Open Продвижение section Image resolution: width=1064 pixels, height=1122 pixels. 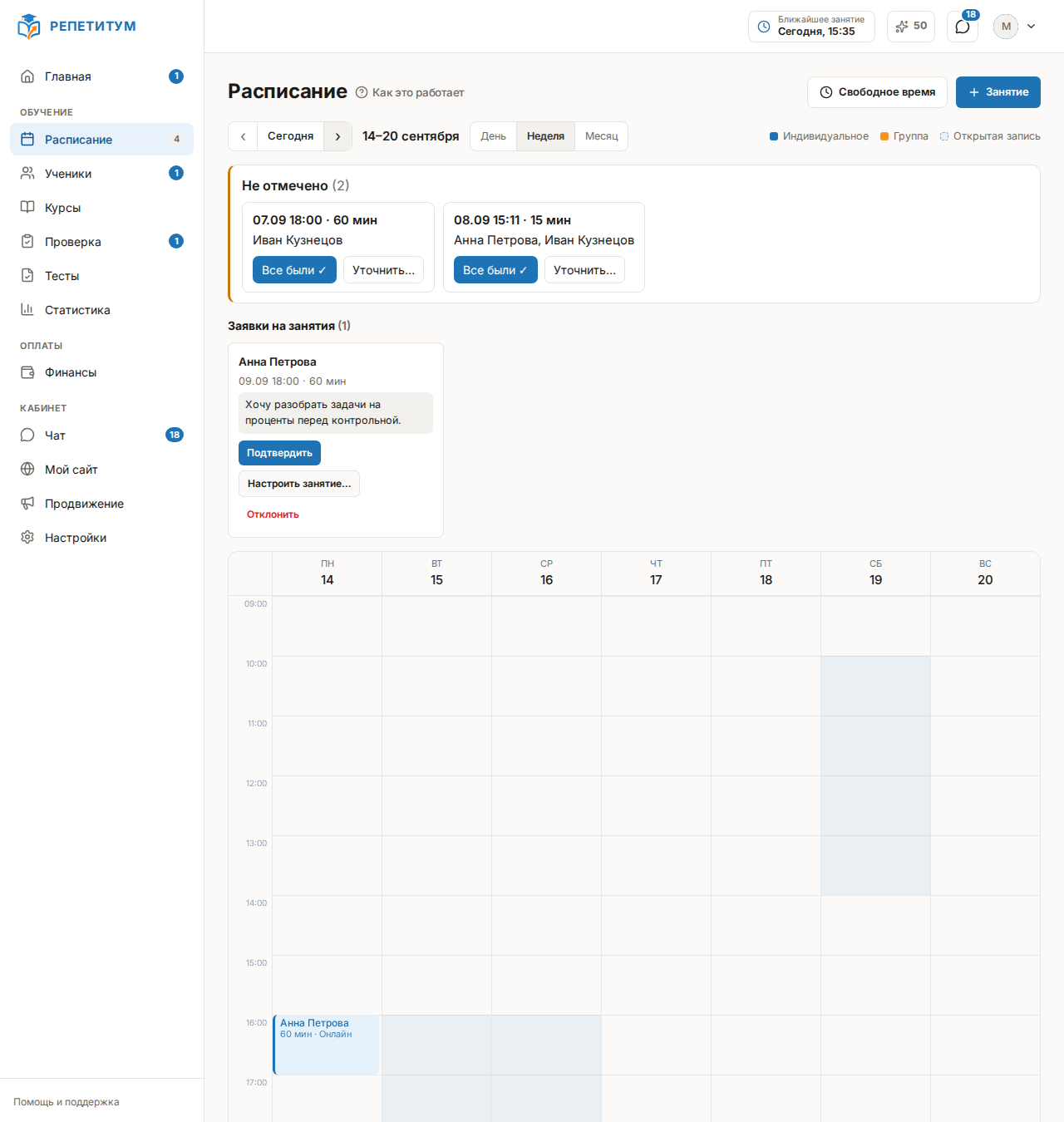101,504
